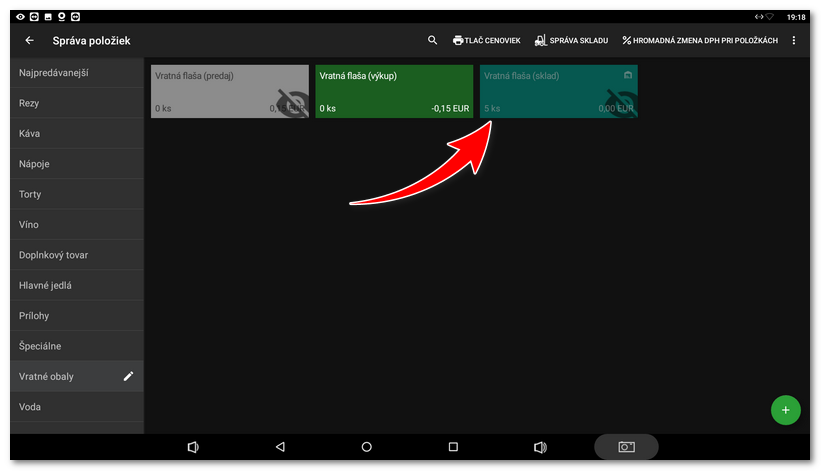The image size is (821, 471).
Task: Click the 19:18 clock in status bar
Action: 796,17
